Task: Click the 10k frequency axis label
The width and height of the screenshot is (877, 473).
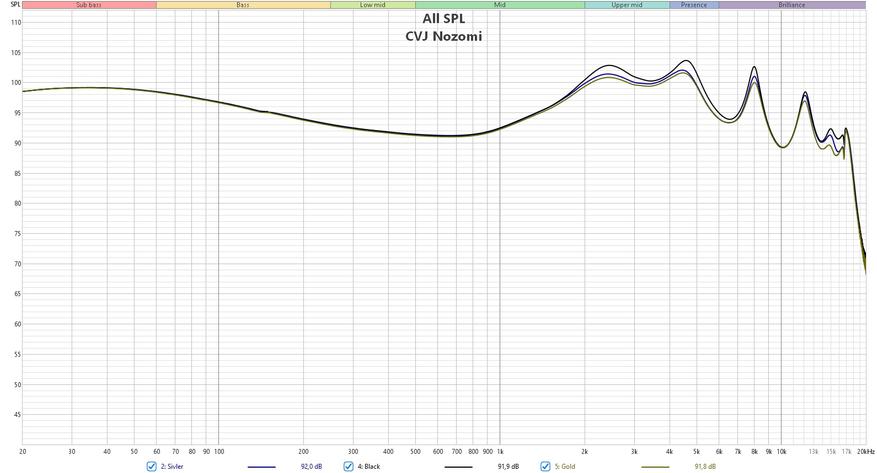Action: click(x=782, y=451)
